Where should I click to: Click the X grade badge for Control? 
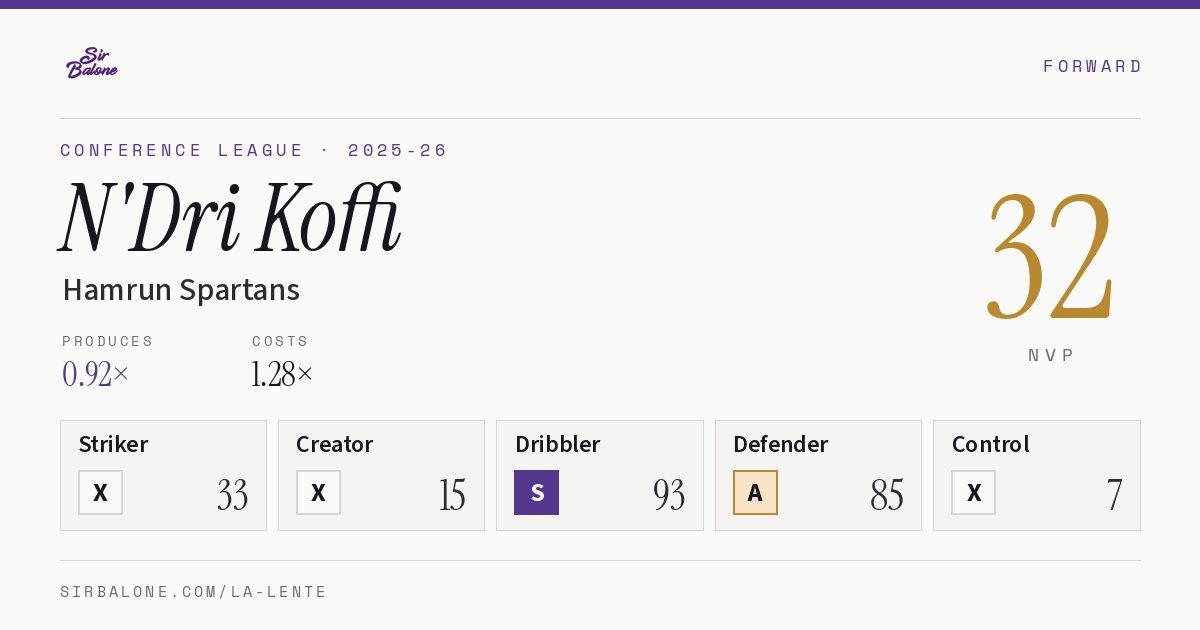(x=974, y=493)
